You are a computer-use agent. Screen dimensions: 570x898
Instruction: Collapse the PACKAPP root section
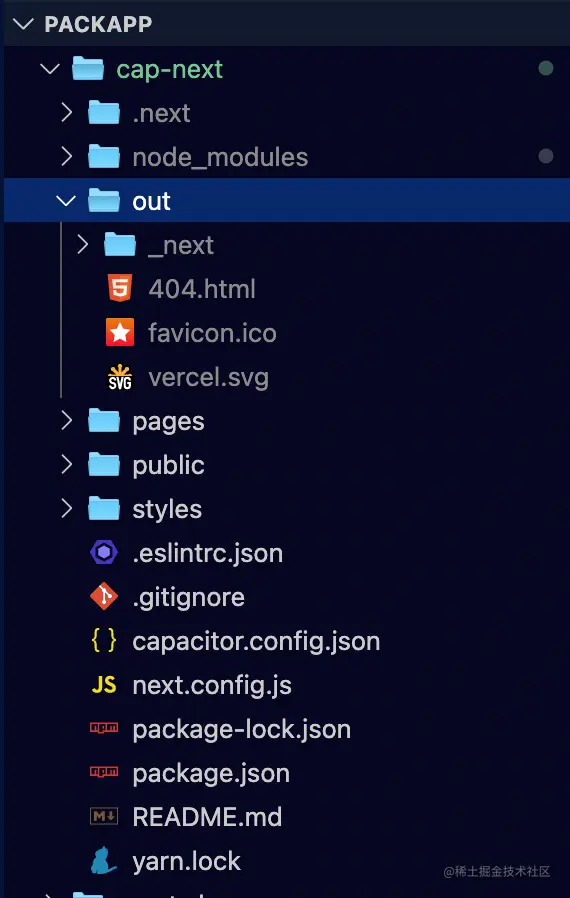pos(23,24)
